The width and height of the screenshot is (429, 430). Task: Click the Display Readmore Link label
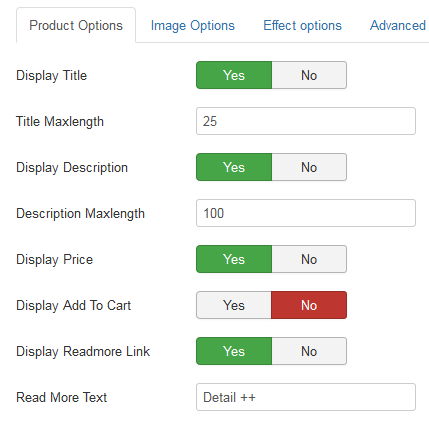coord(83,351)
